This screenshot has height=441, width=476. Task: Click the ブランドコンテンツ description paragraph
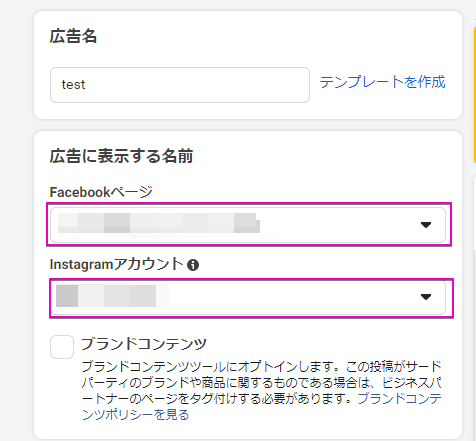(262, 390)
